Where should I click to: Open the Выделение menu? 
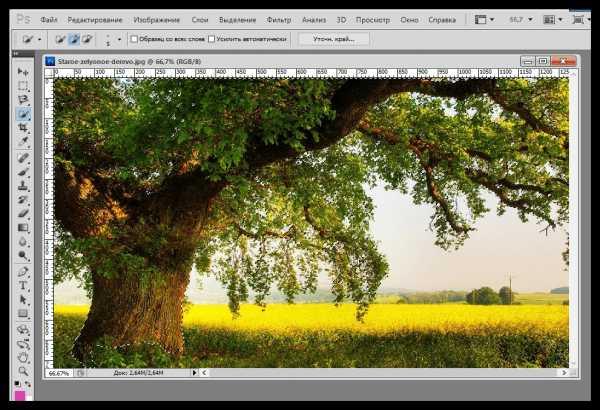point(237,20)
